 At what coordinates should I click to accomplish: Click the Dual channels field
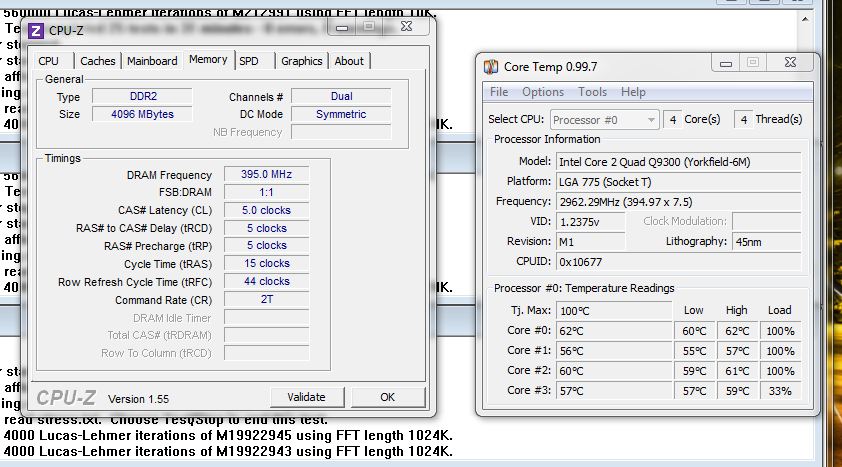(x=342, y=97)
